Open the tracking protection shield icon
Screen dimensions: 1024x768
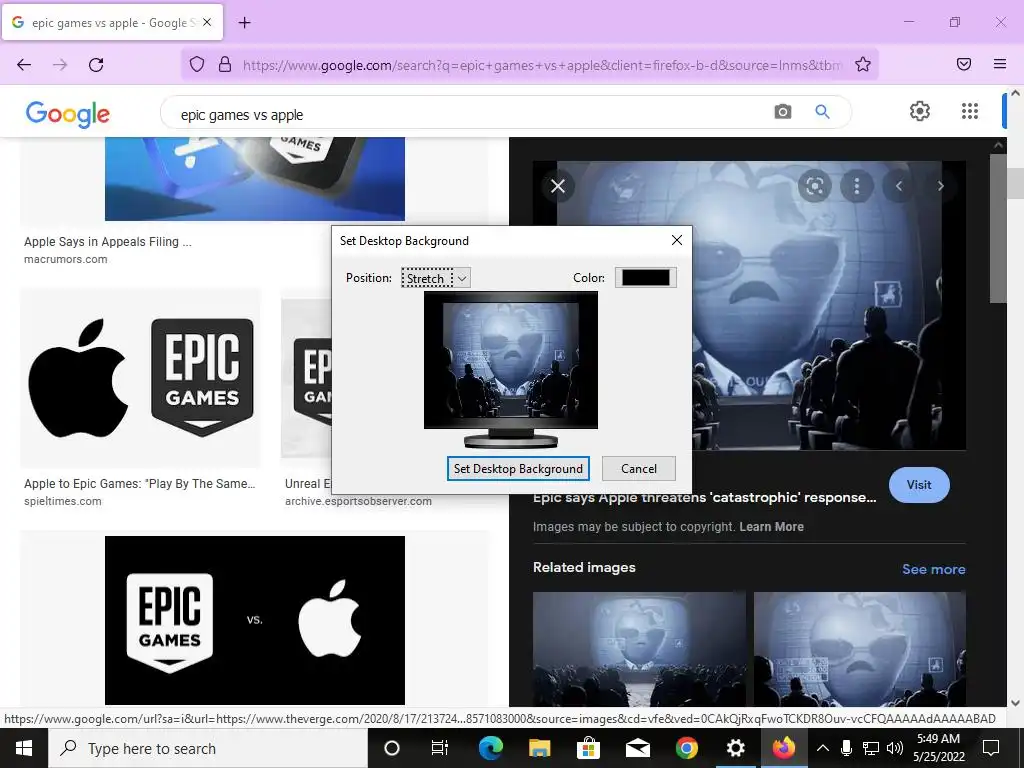(x=197, y=64)
